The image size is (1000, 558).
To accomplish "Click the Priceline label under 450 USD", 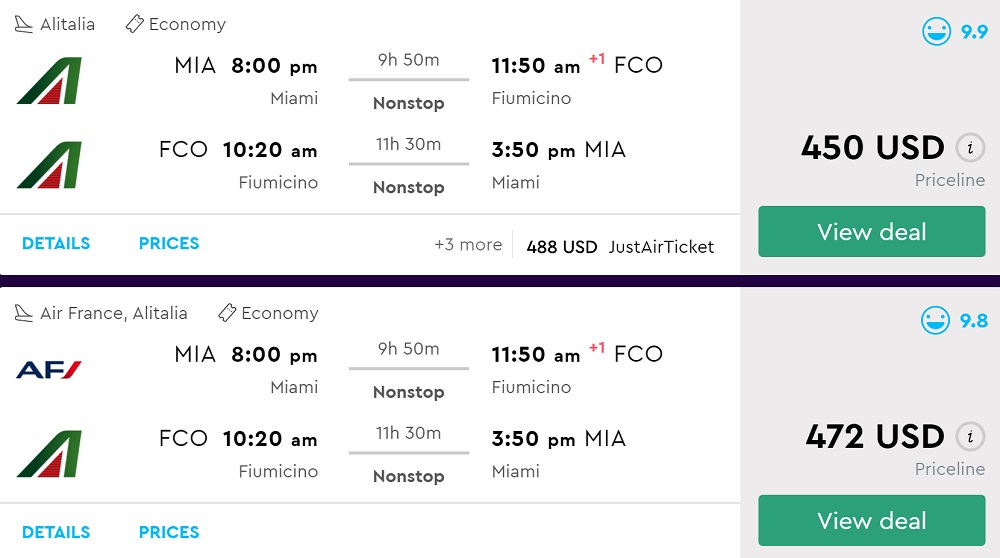I will [950, 181].
